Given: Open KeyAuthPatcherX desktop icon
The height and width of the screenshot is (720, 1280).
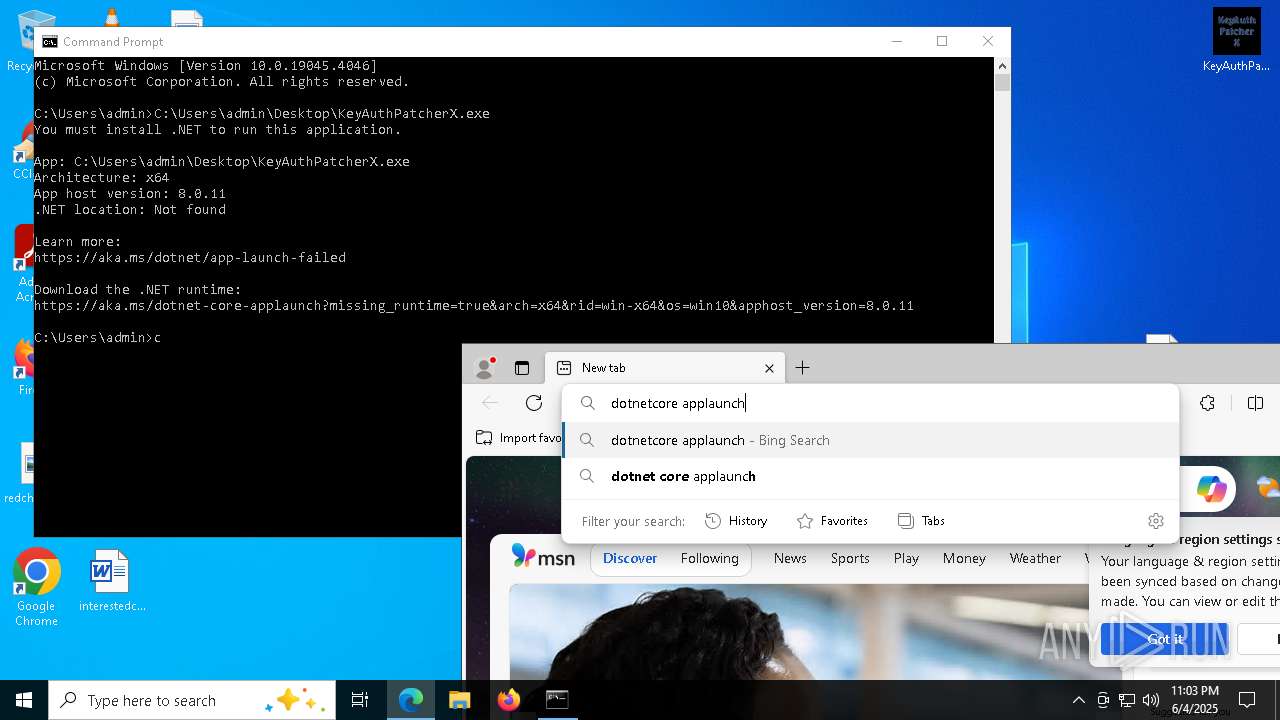Looking at the screenshot, I should (x=1237, y=42).
